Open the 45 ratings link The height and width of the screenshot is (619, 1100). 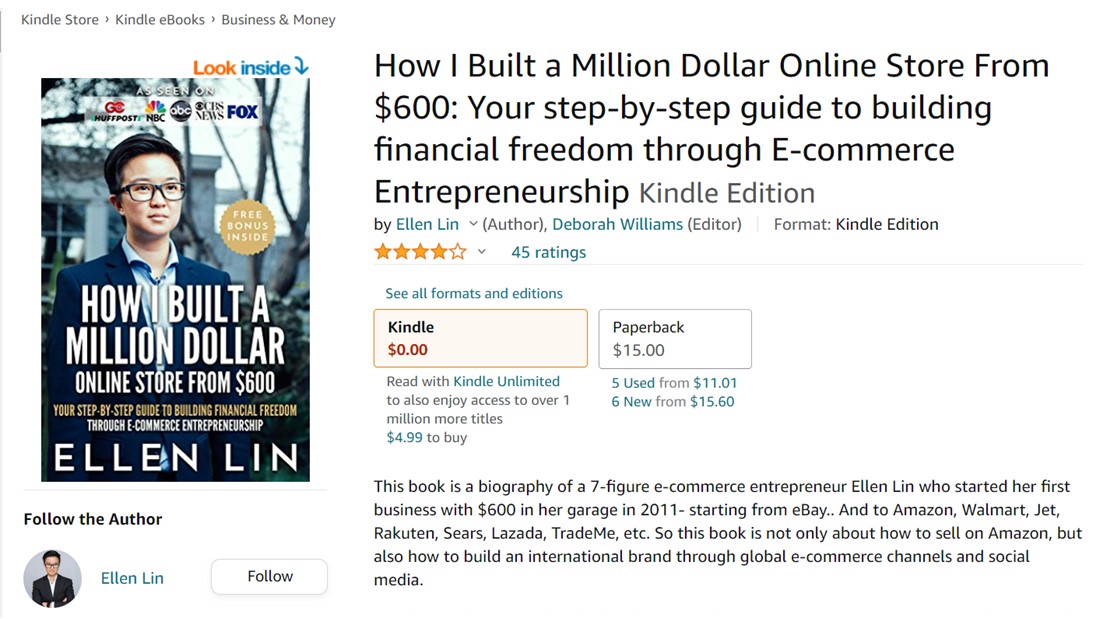pyautogui.click(x=548, y=252)
